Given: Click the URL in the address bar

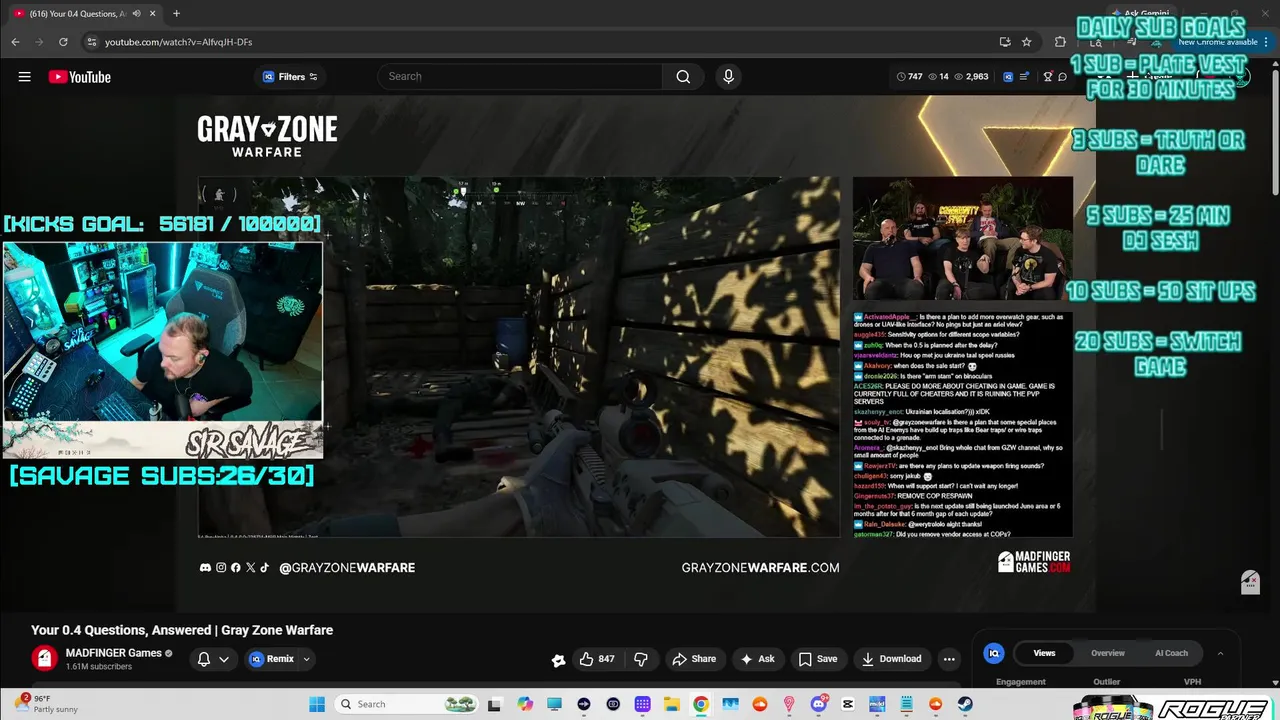Looking at the screenshot, I should point(178,42).
